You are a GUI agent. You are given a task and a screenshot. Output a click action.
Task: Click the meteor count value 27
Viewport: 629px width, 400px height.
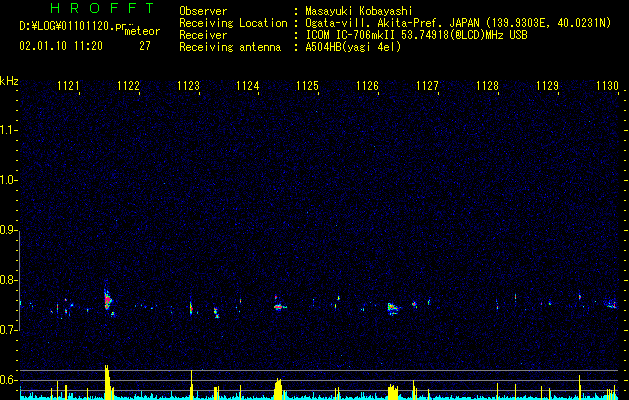click(x=145, y=46)
